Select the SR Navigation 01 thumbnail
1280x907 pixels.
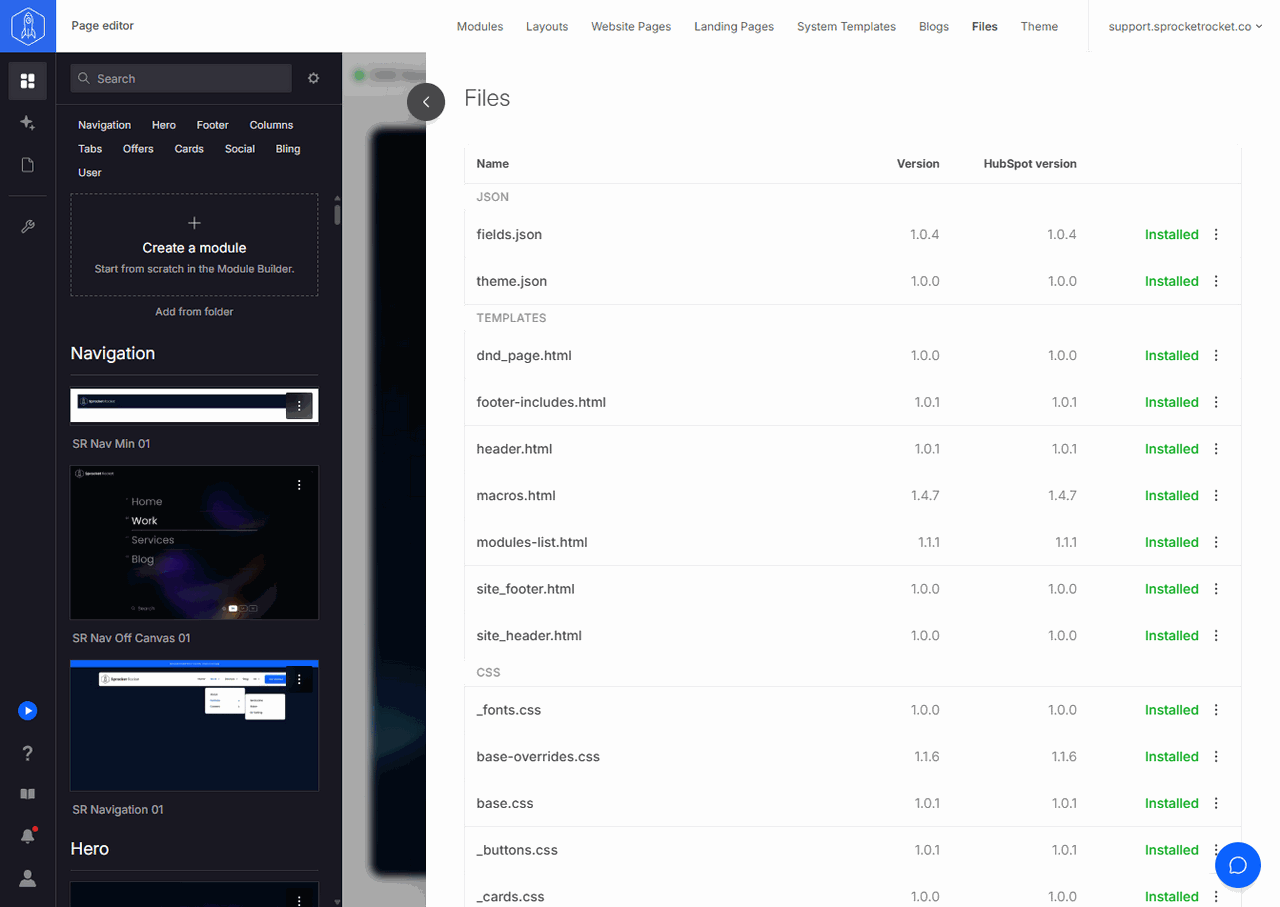(x=194, y=725)
